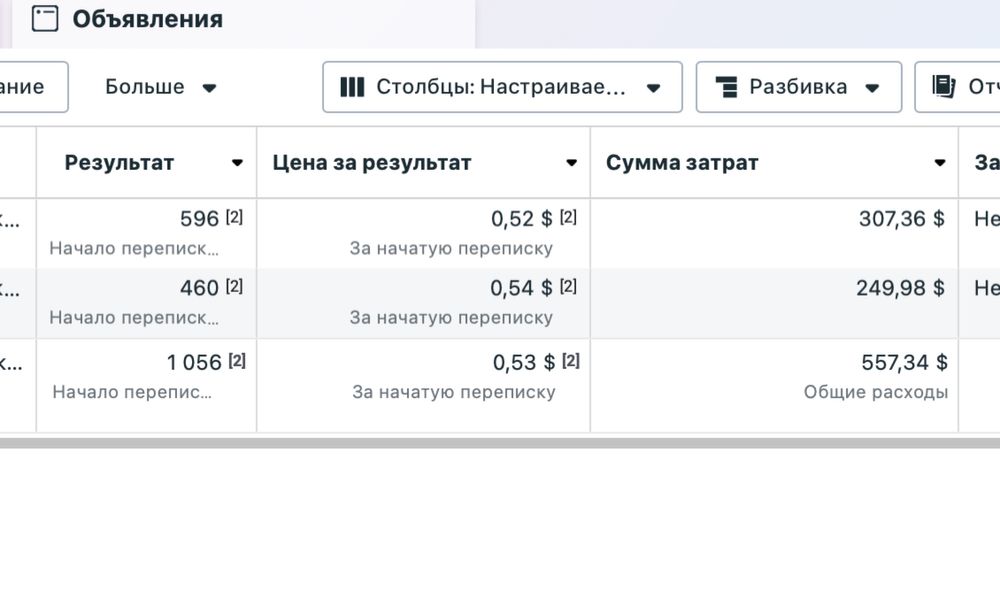The height and width of the screenshot is (605, 1000).
Task: Click the Разбивка breakdown icon
Action: [726, 87]
